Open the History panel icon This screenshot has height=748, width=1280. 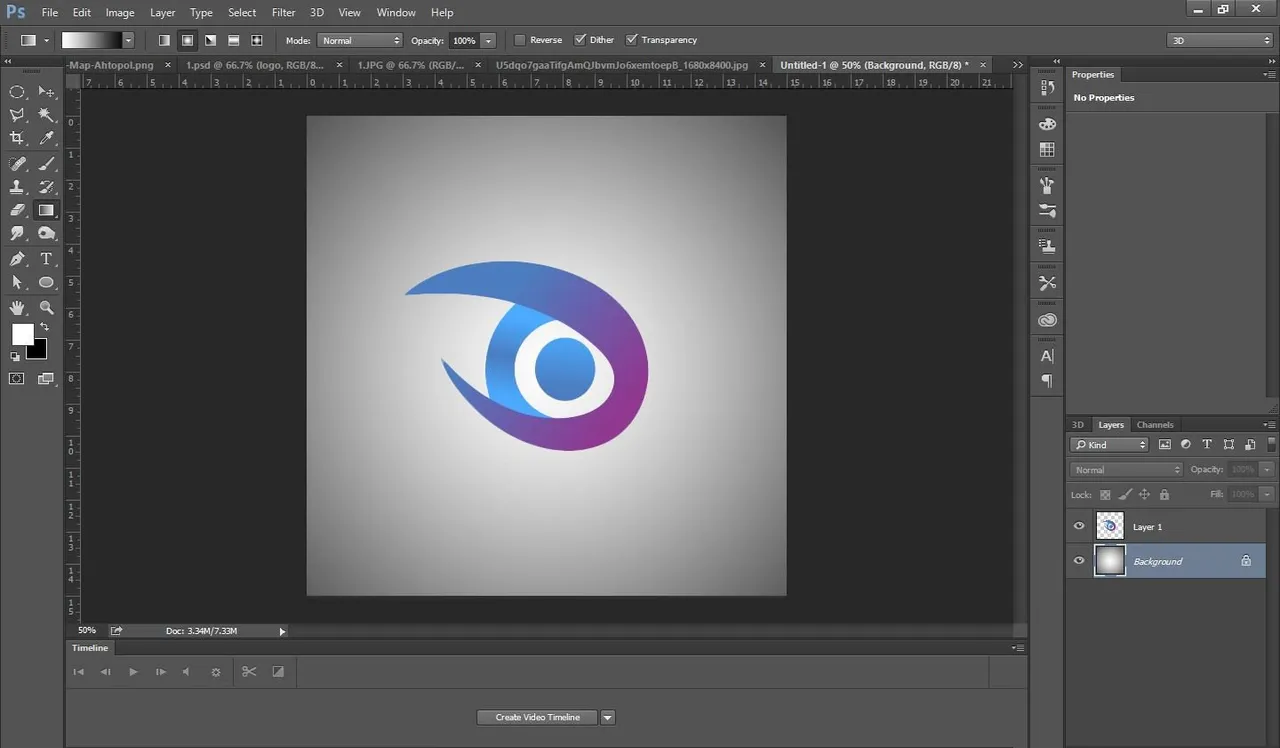1047,88
